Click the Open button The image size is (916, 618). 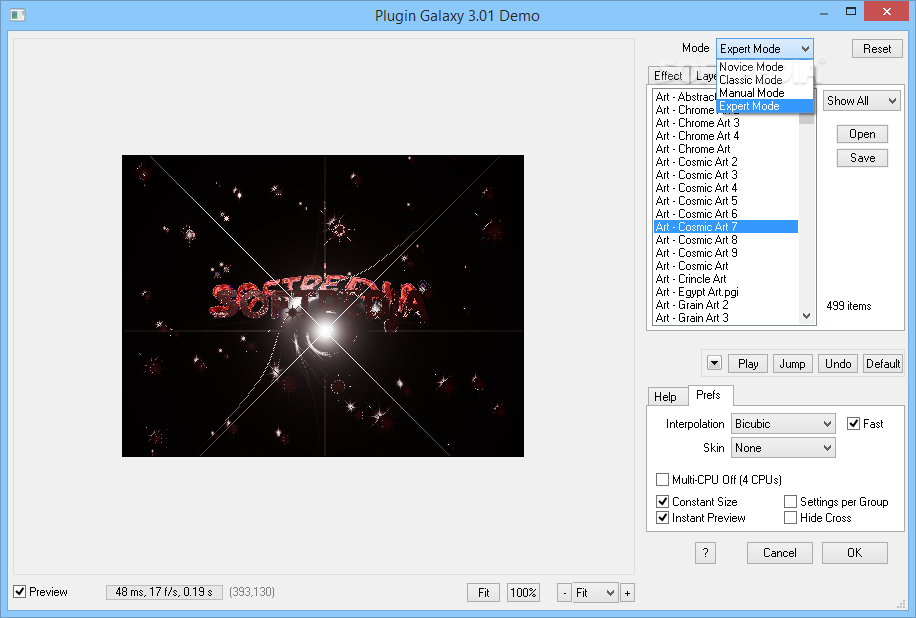[862, 134]
